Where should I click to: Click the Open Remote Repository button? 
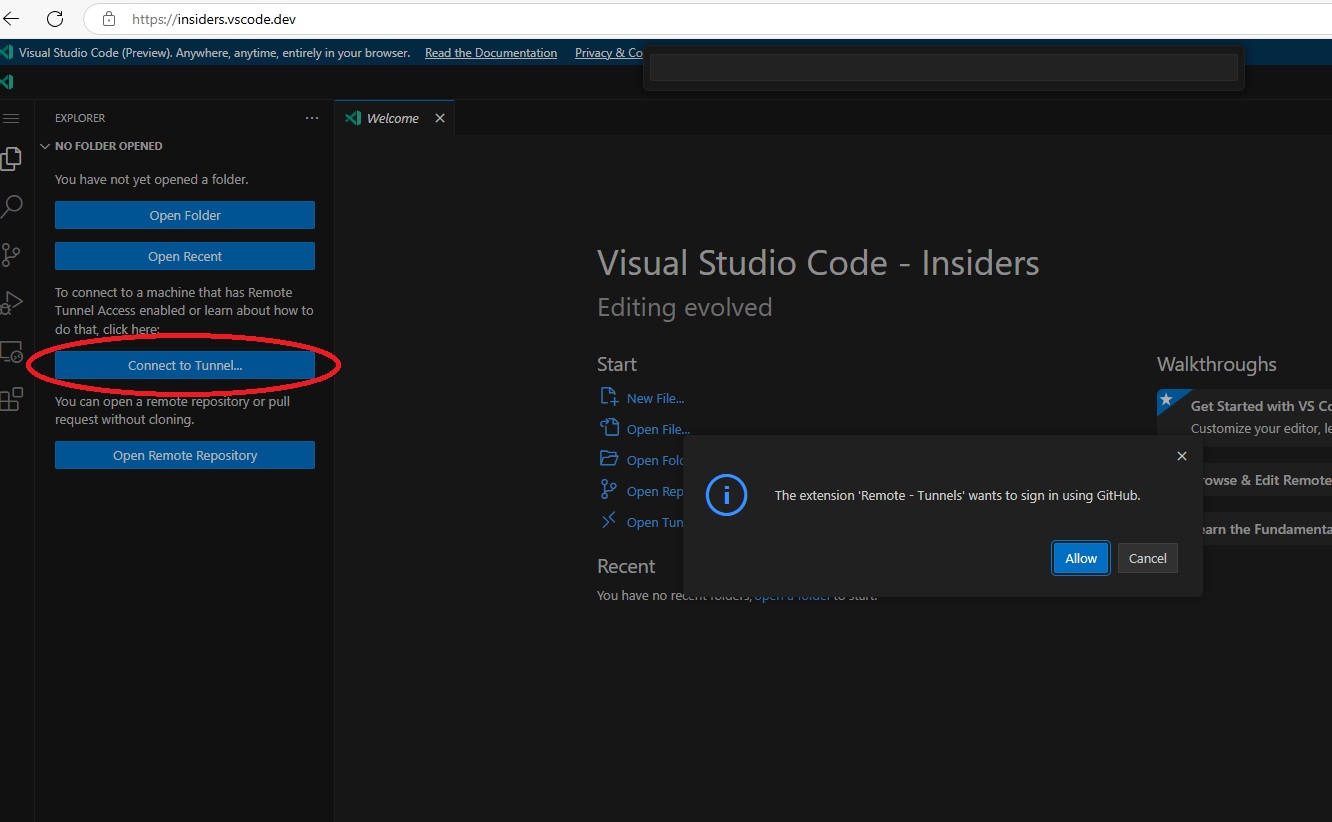click(x=185, y=454)
